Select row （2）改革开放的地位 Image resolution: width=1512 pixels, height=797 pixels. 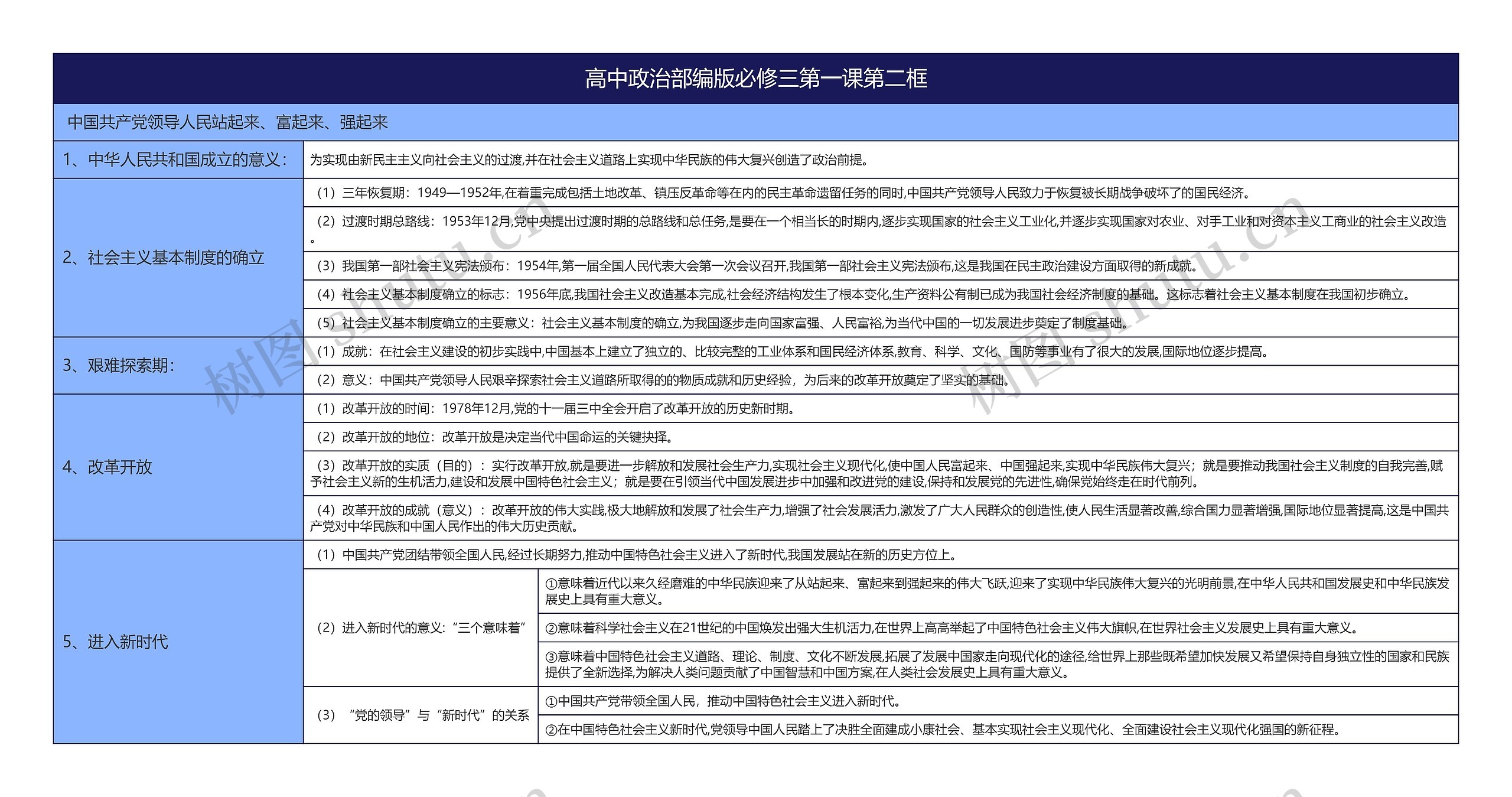tap(881, 437)
